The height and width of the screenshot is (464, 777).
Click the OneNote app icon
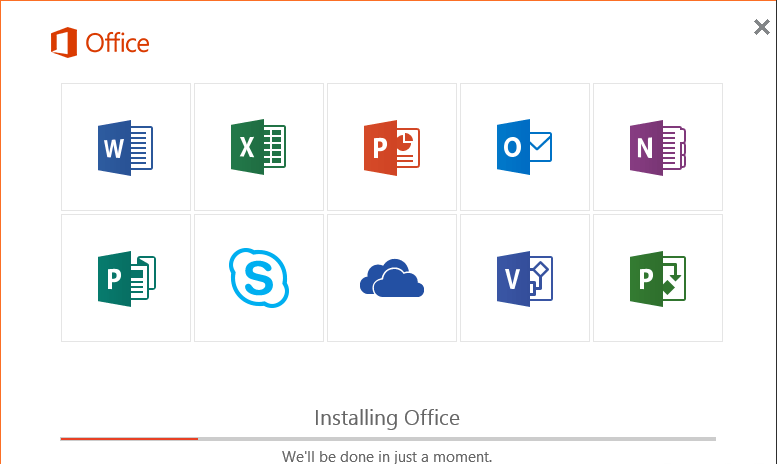(658, 147)
